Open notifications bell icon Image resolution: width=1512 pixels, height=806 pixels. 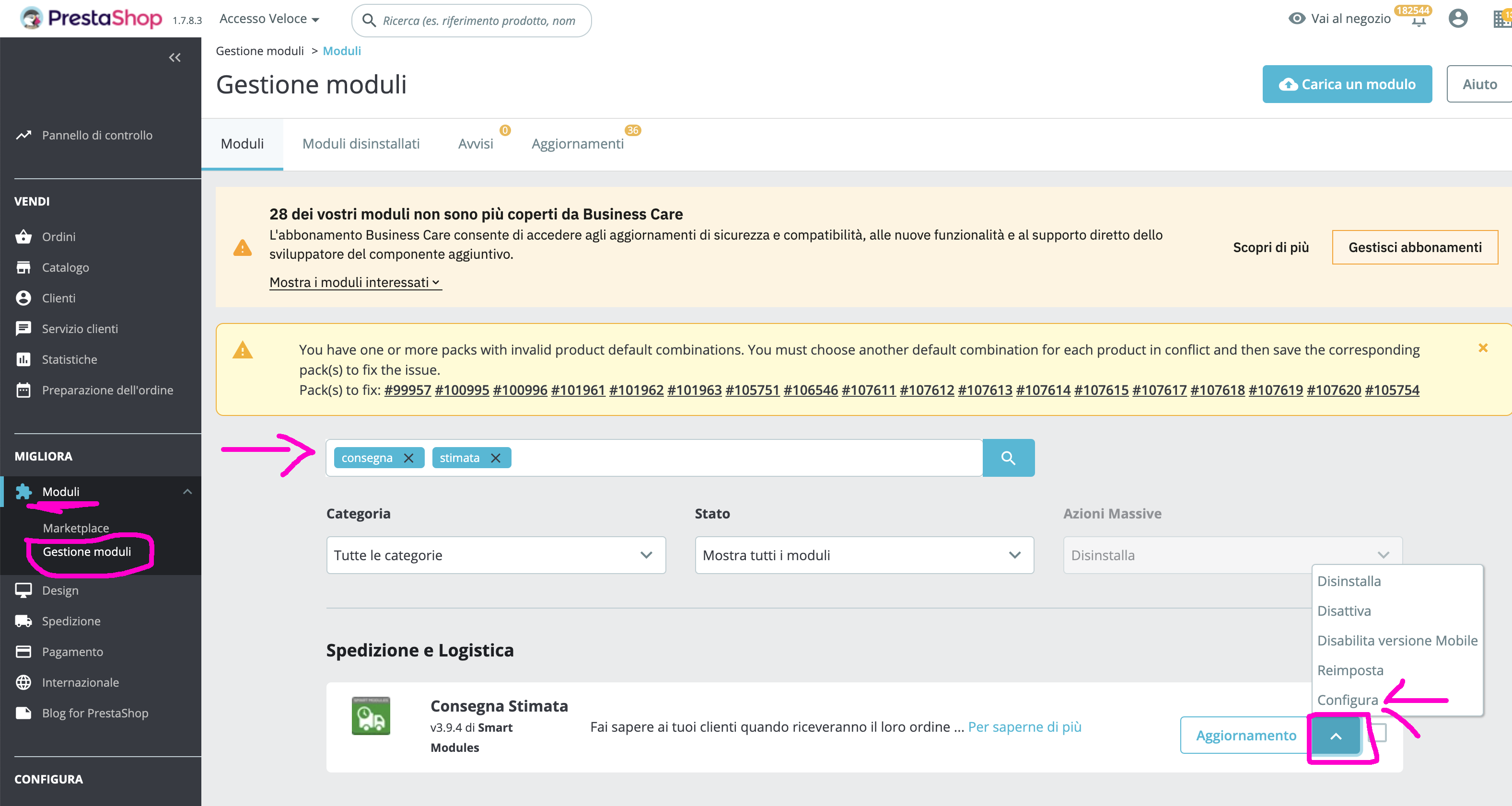[1418, 21]
